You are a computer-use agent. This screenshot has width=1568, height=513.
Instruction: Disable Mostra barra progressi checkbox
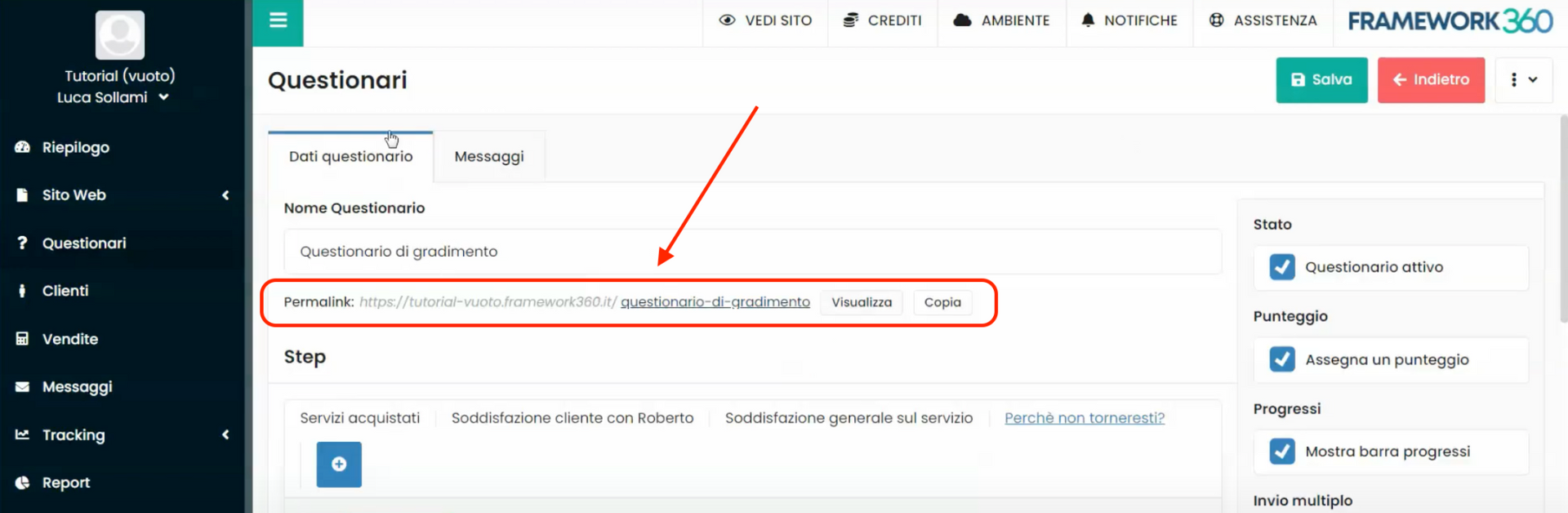pos(1282,452)
